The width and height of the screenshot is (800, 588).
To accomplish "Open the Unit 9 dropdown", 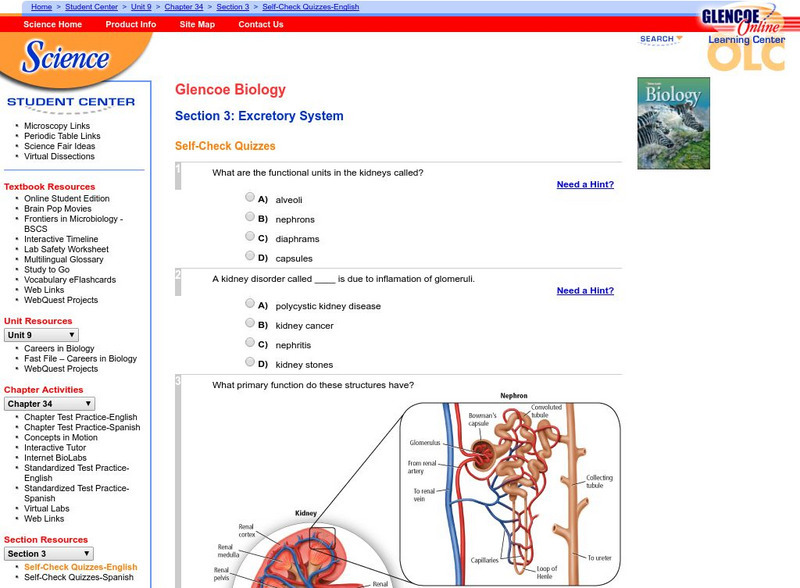I will point(41,335).
